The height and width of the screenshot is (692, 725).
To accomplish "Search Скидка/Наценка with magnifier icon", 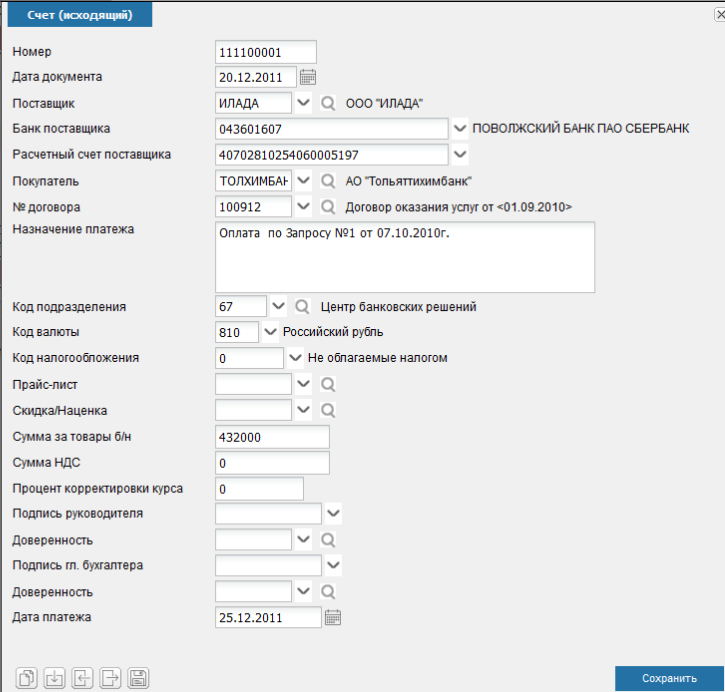I will (328, 410).
